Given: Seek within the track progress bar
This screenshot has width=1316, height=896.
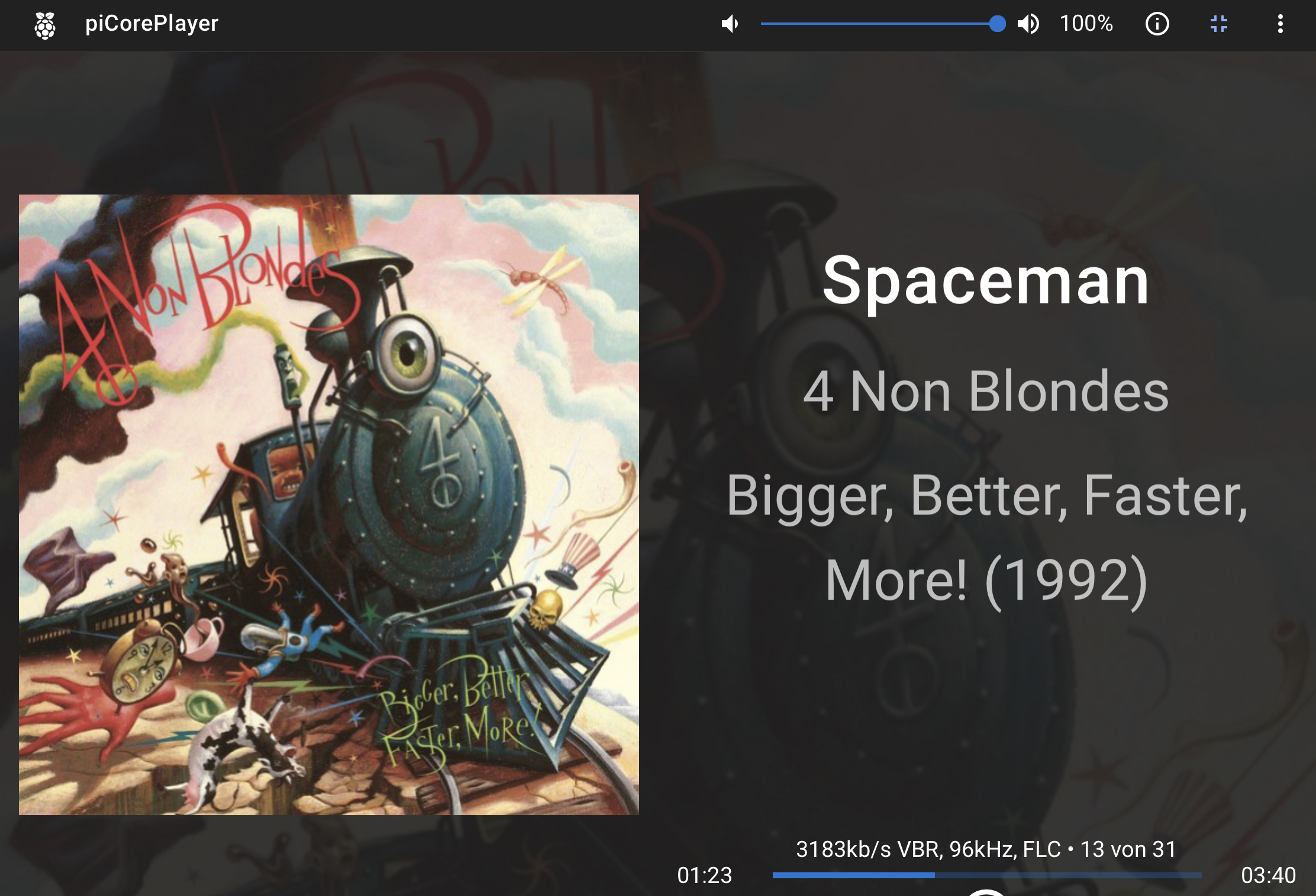Looking at the screenshot, I should coord(987,875).
